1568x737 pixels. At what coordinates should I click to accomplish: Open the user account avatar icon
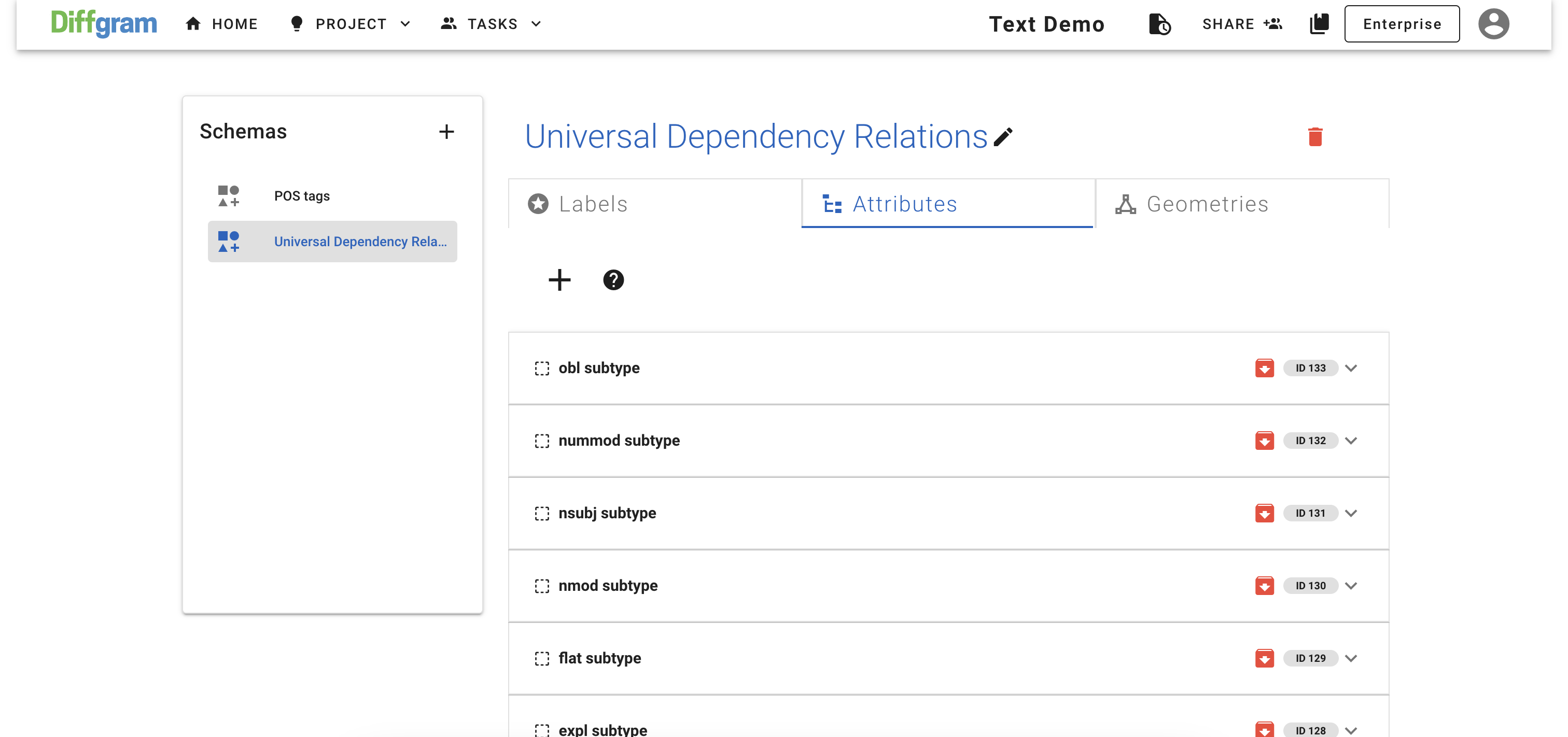coord(1493,24)
